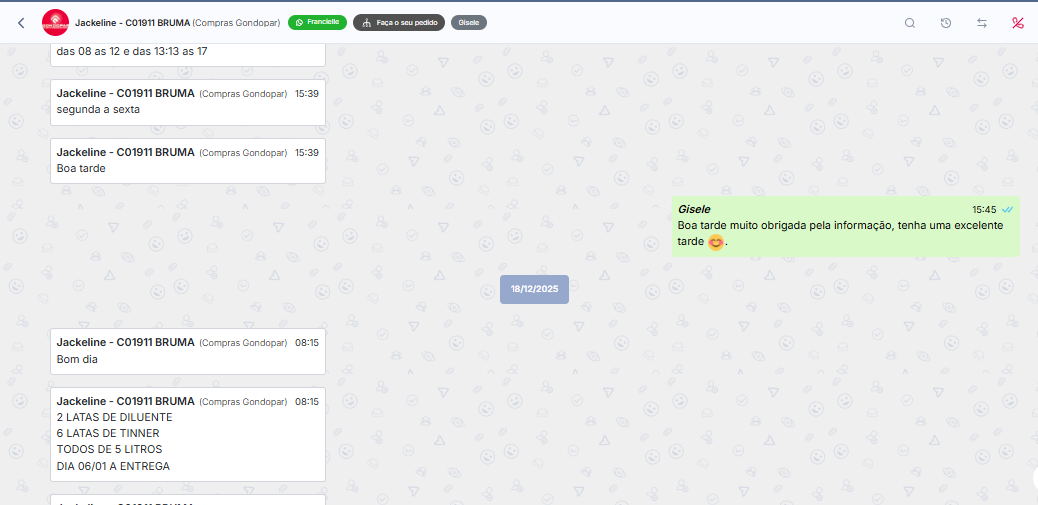Click the 'Faça o seu pedido' department tag
1038x505 pixels.
click(398, 22)
